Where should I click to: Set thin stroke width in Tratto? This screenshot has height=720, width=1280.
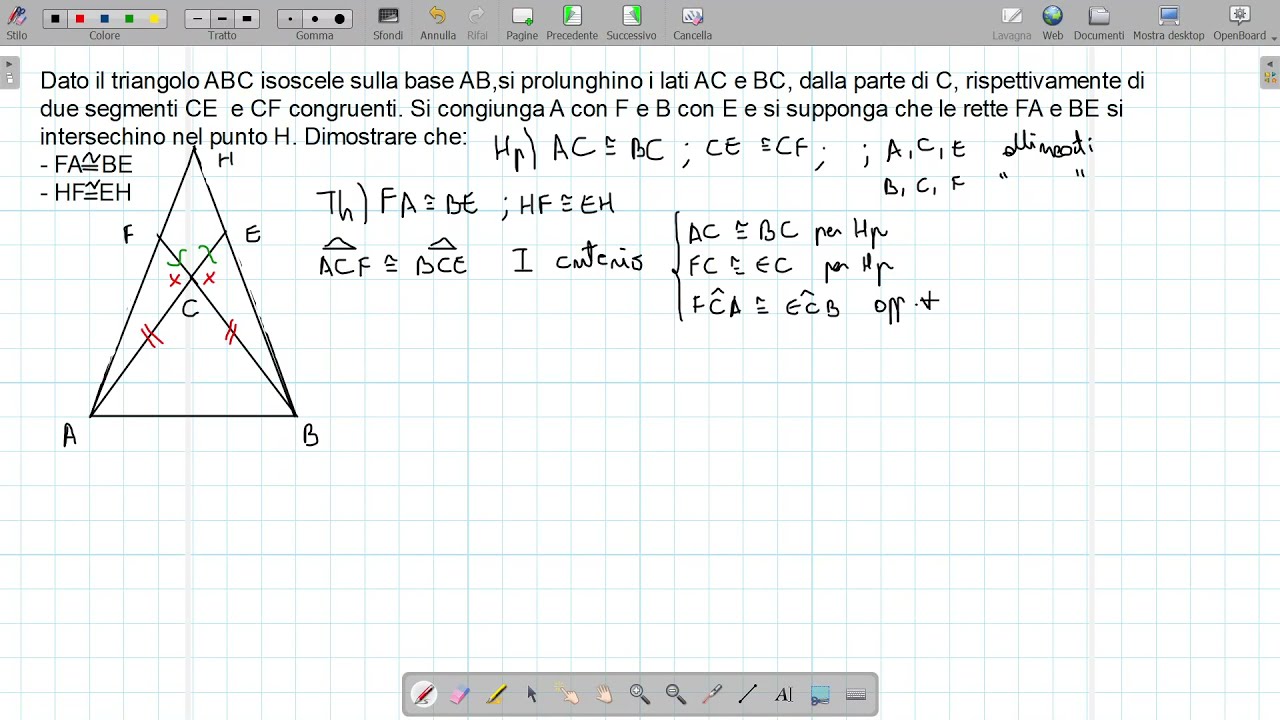tap(198, 19)
